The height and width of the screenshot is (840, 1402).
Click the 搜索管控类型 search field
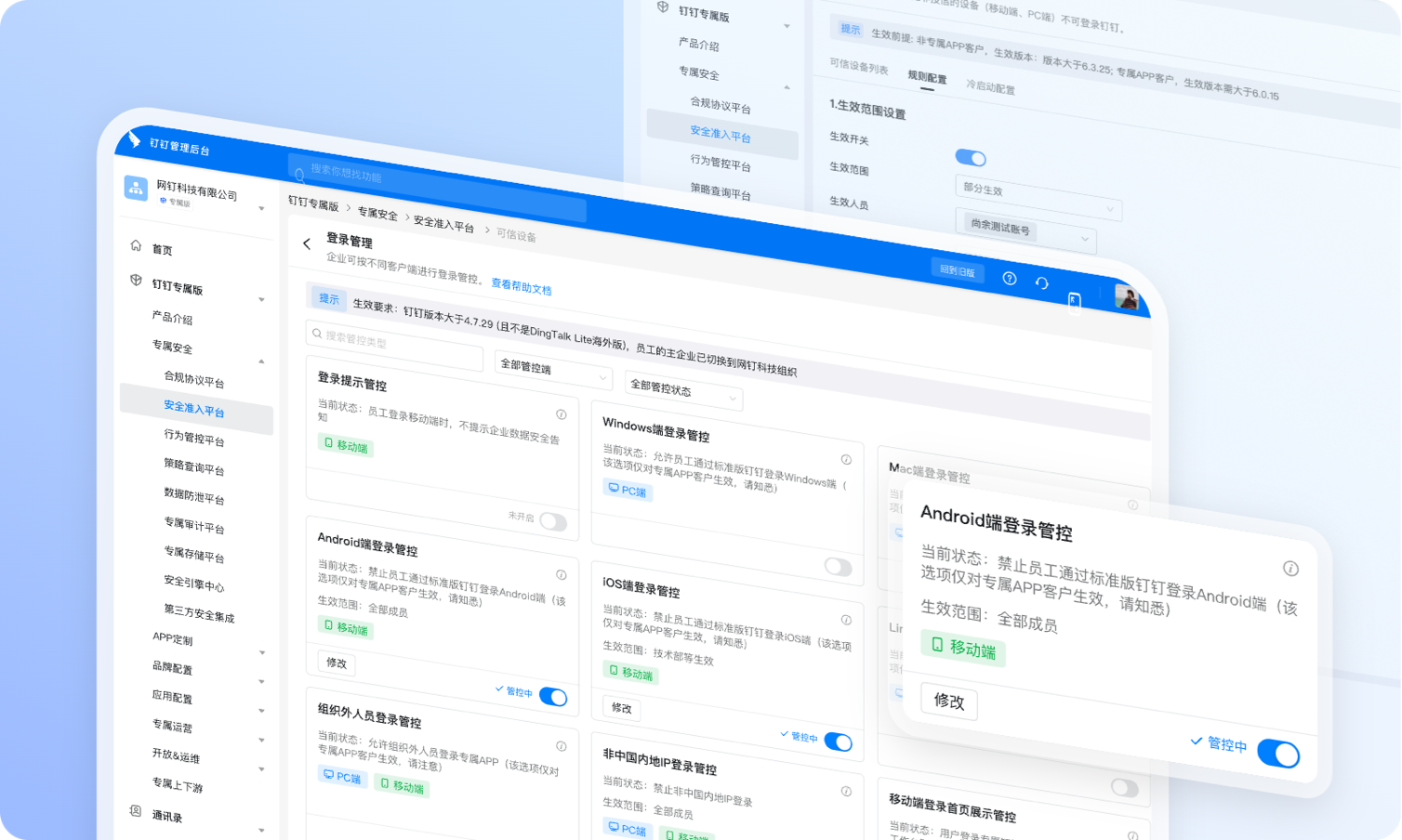pyautogui.click(x=394, y=346)
